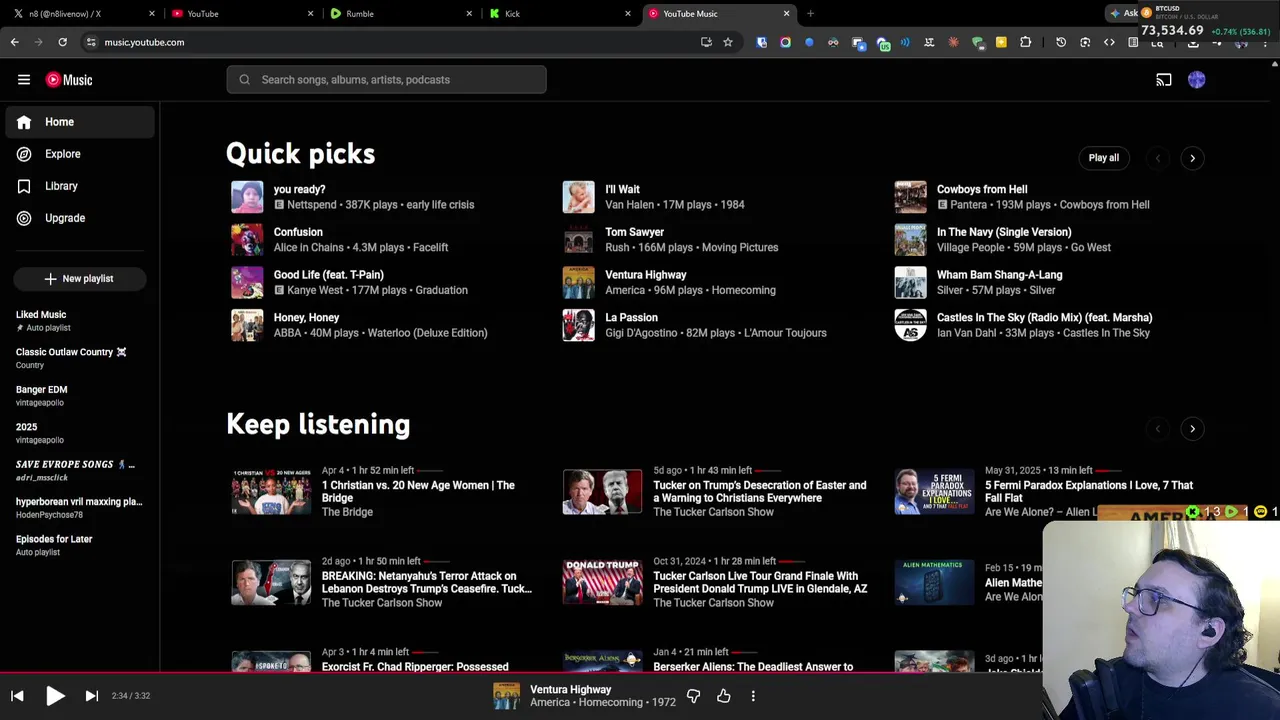Play Good Life thumbnail by Kanye West

click(x=247, y=283)
